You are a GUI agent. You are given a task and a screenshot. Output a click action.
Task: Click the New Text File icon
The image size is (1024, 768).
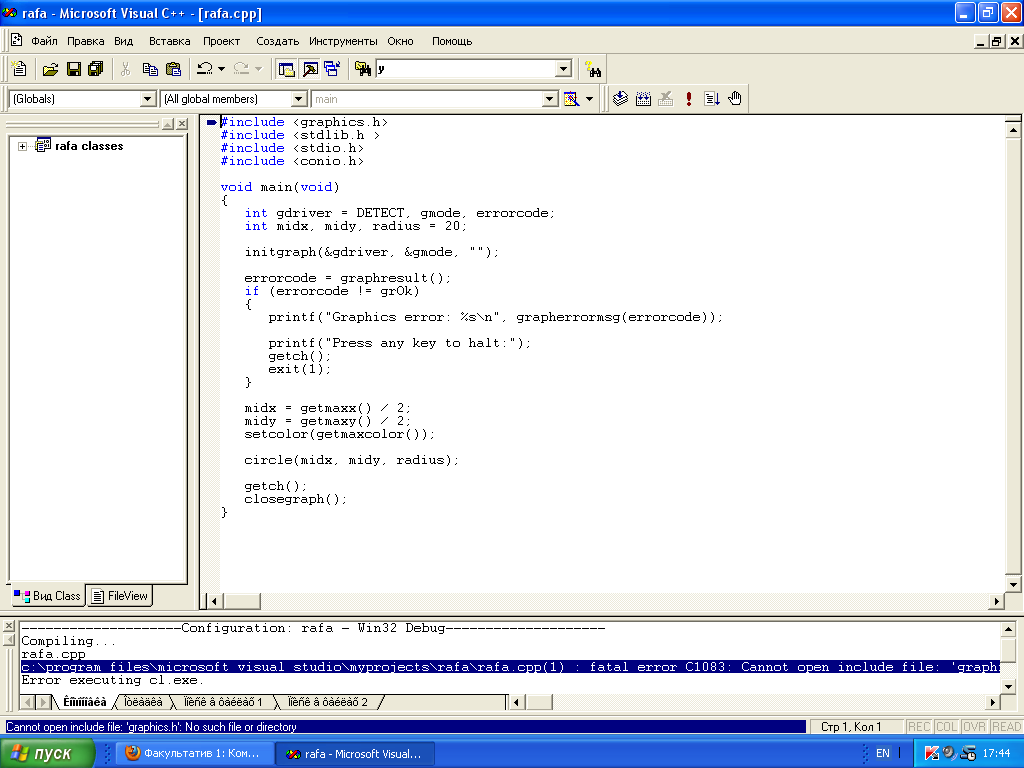(x=18, y=69)
